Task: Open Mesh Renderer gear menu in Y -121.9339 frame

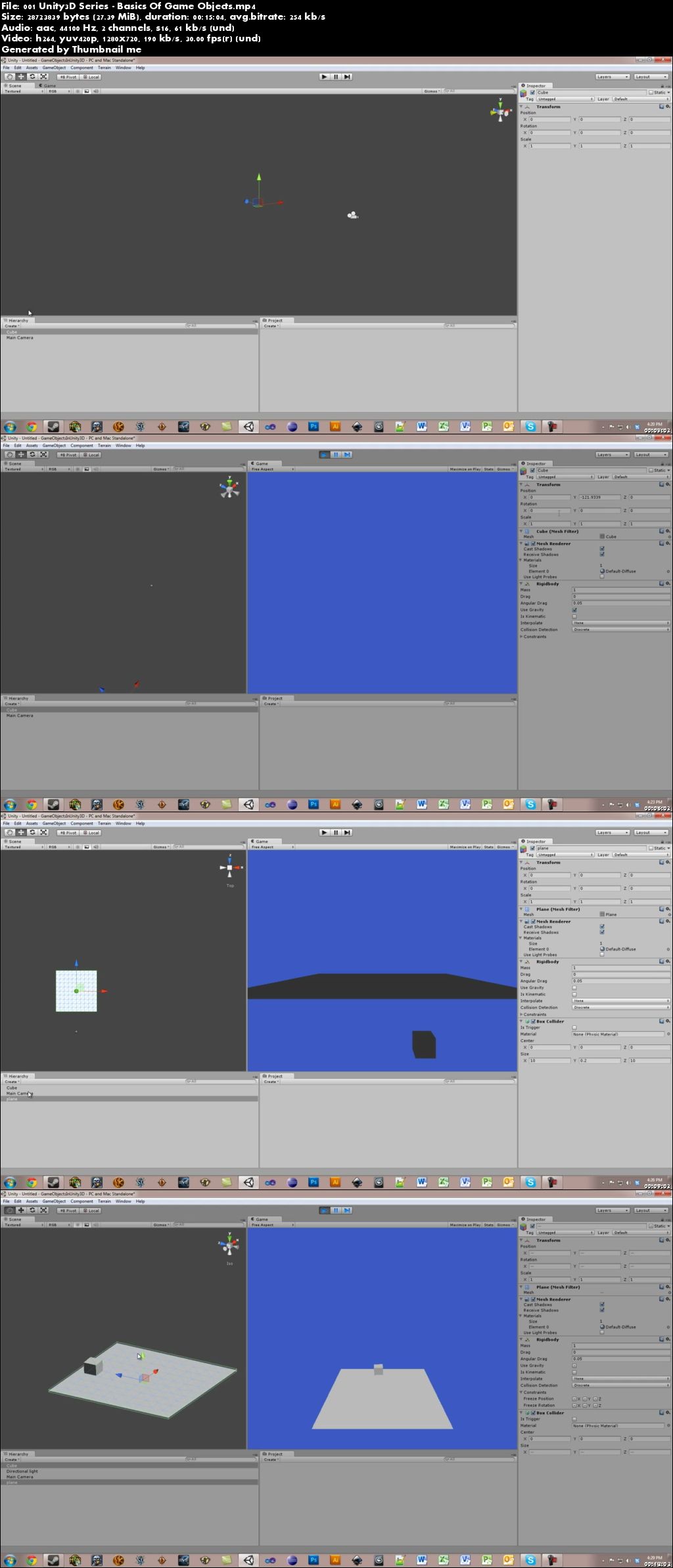Action: tap(668, 543)
